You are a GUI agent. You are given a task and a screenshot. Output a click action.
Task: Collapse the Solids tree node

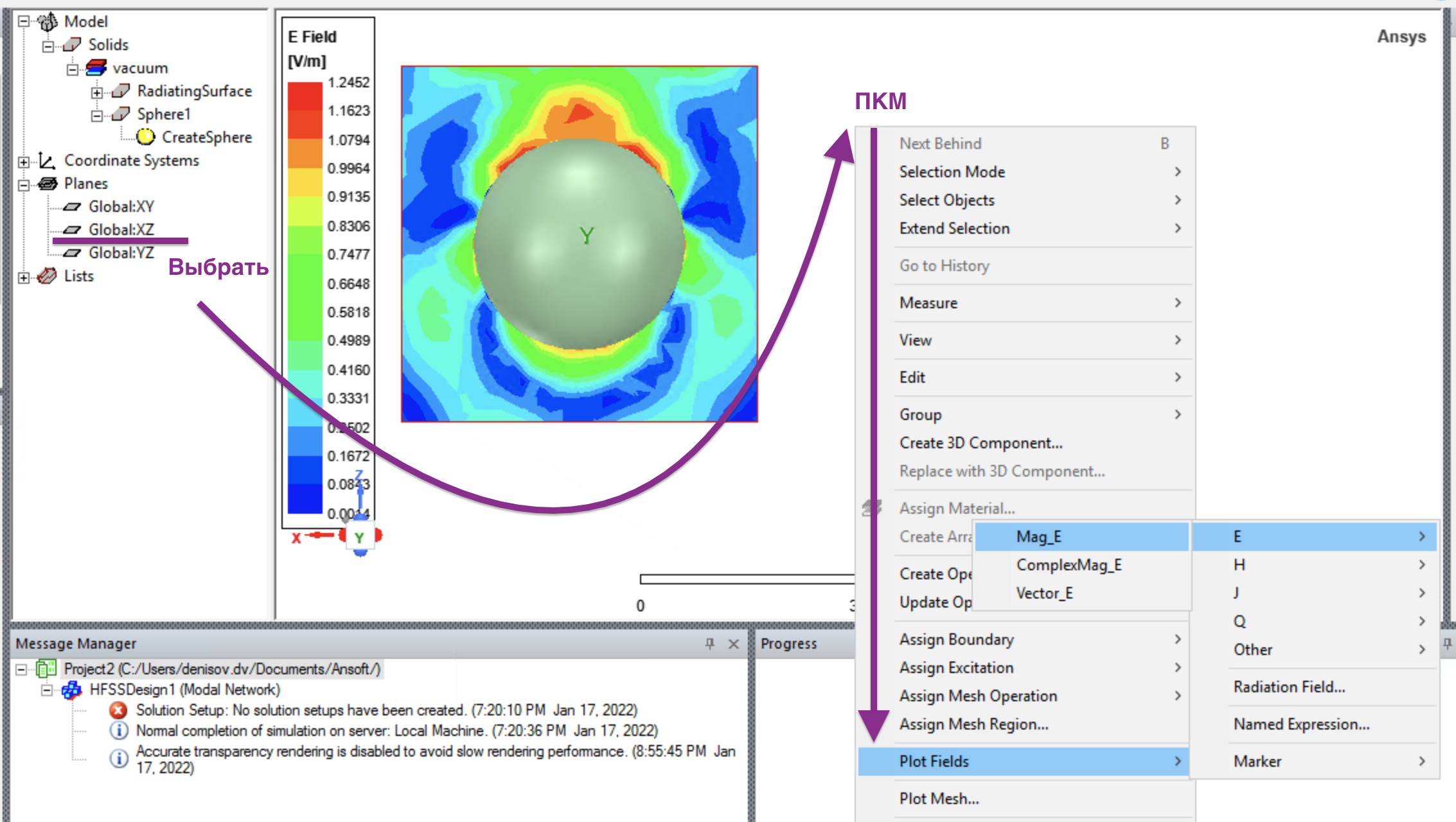48,46
